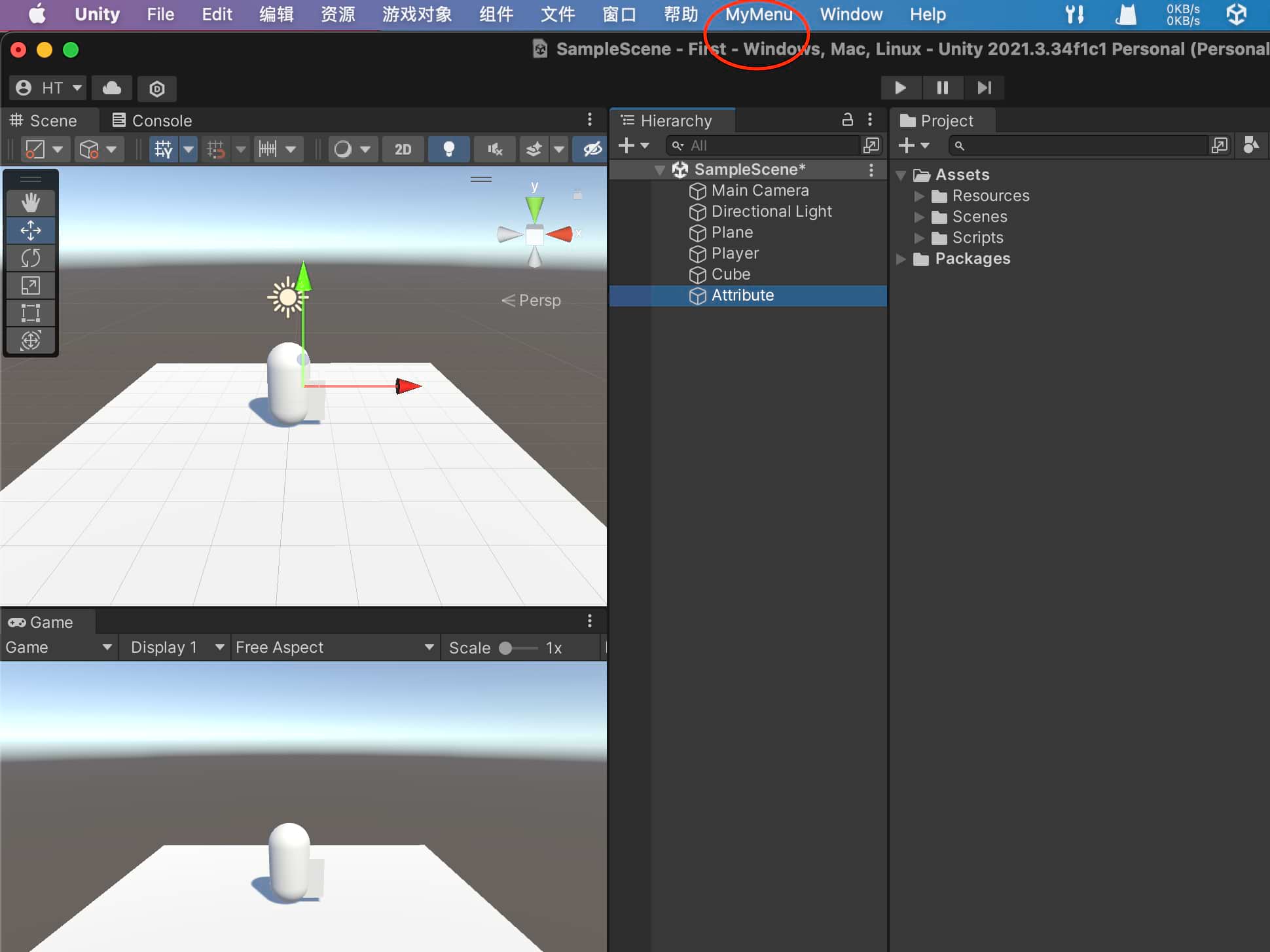This screenshot has height=952, width=1270.
Task: Select the Player object in Hierarchy
Action: point(735,253)
